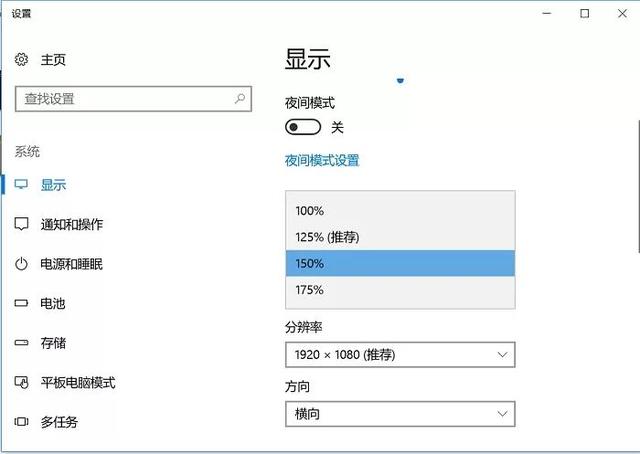Select 150% scale in the list
Image resolution: width=640 pixels, height=454 pixels.
(399, 263)
